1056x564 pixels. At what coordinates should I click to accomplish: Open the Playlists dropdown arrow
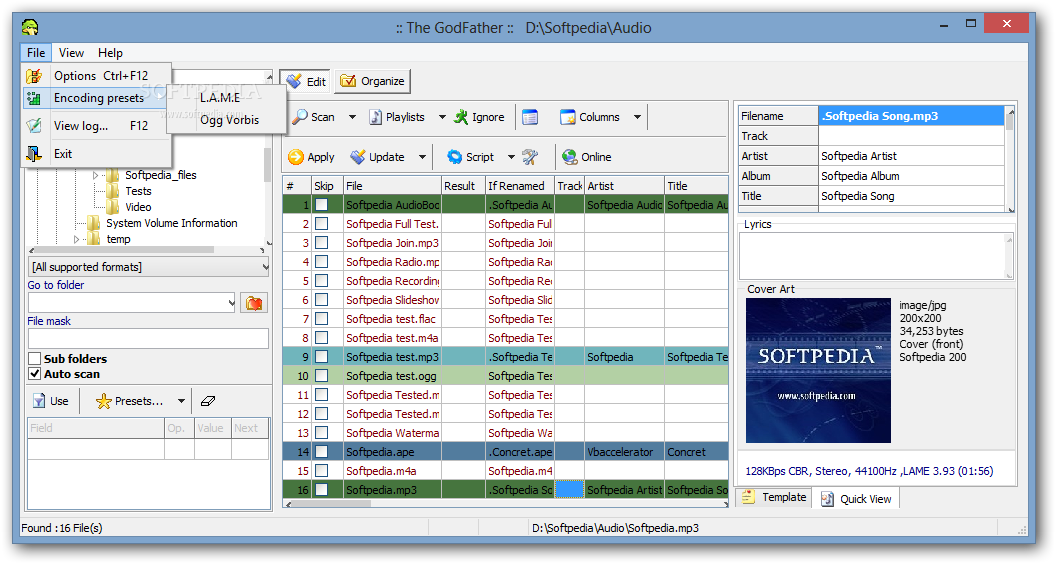click(442, 117)
